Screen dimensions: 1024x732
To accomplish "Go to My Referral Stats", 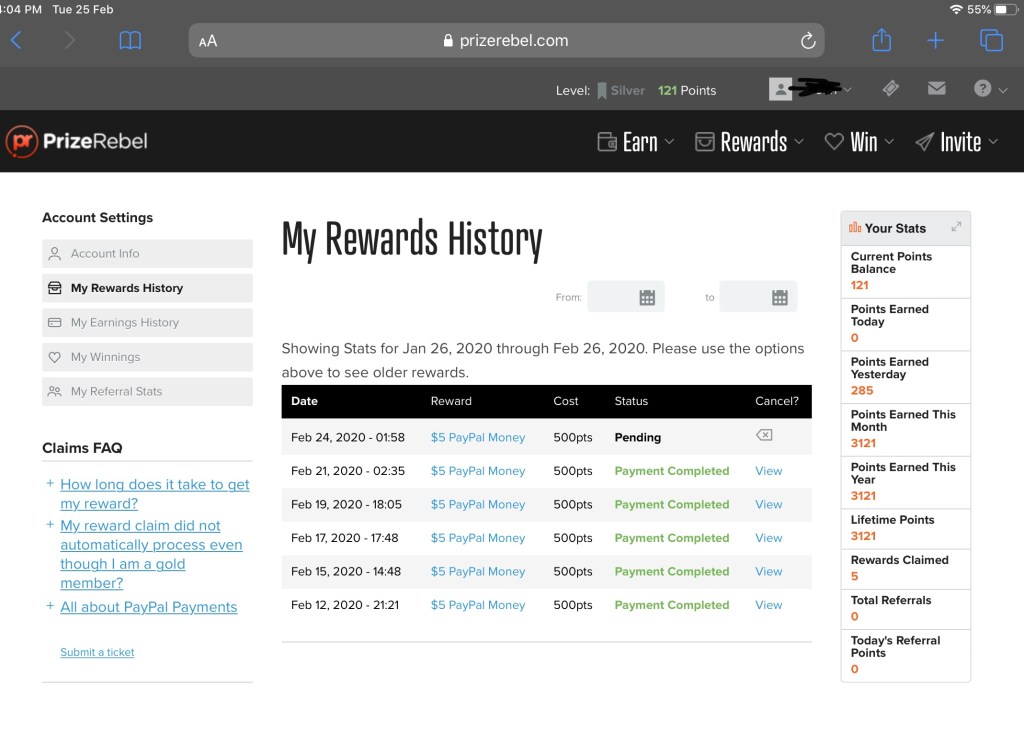I will point(116,392).
